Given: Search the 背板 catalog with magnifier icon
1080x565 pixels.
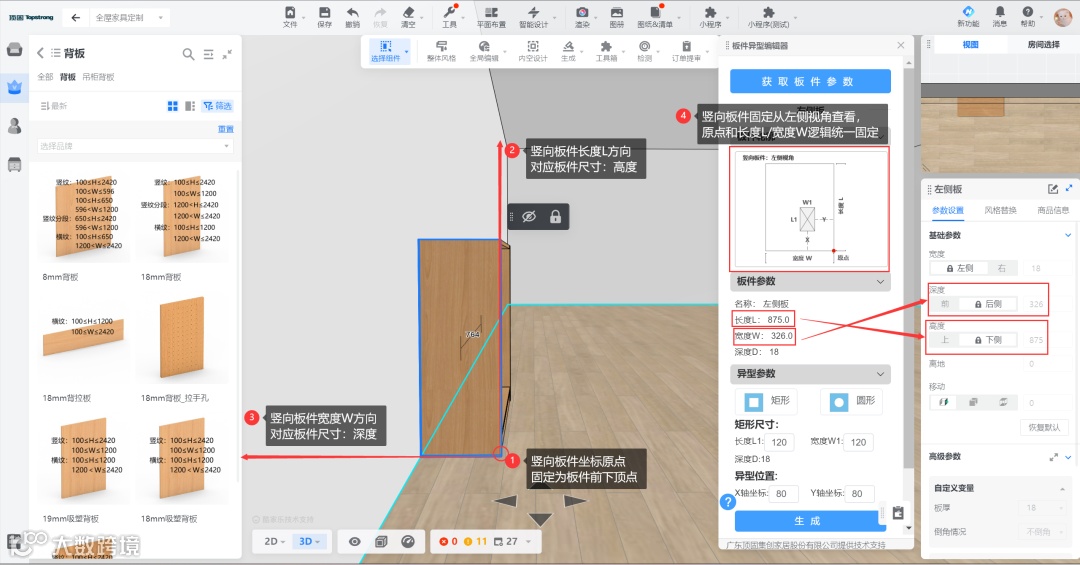Looking at the screenshot, I should pos(188,54).
